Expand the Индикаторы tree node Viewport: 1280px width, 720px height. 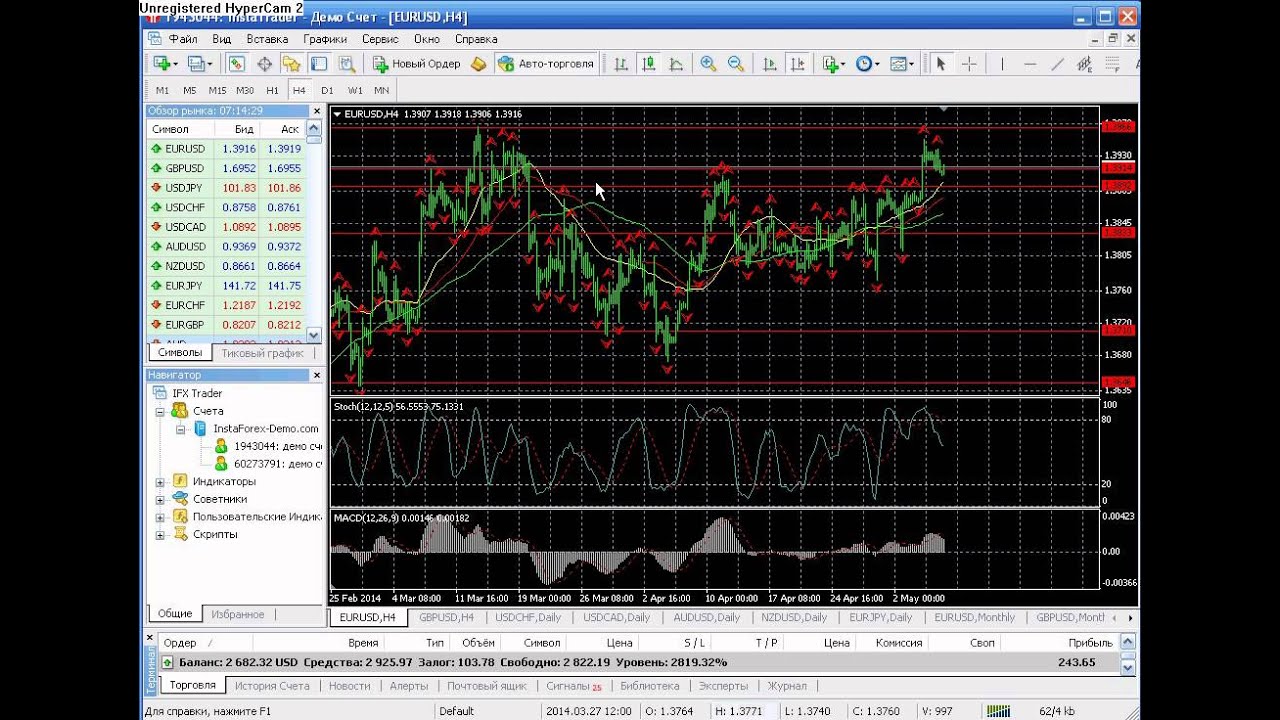pyautogui.click(x=160, y=482)
